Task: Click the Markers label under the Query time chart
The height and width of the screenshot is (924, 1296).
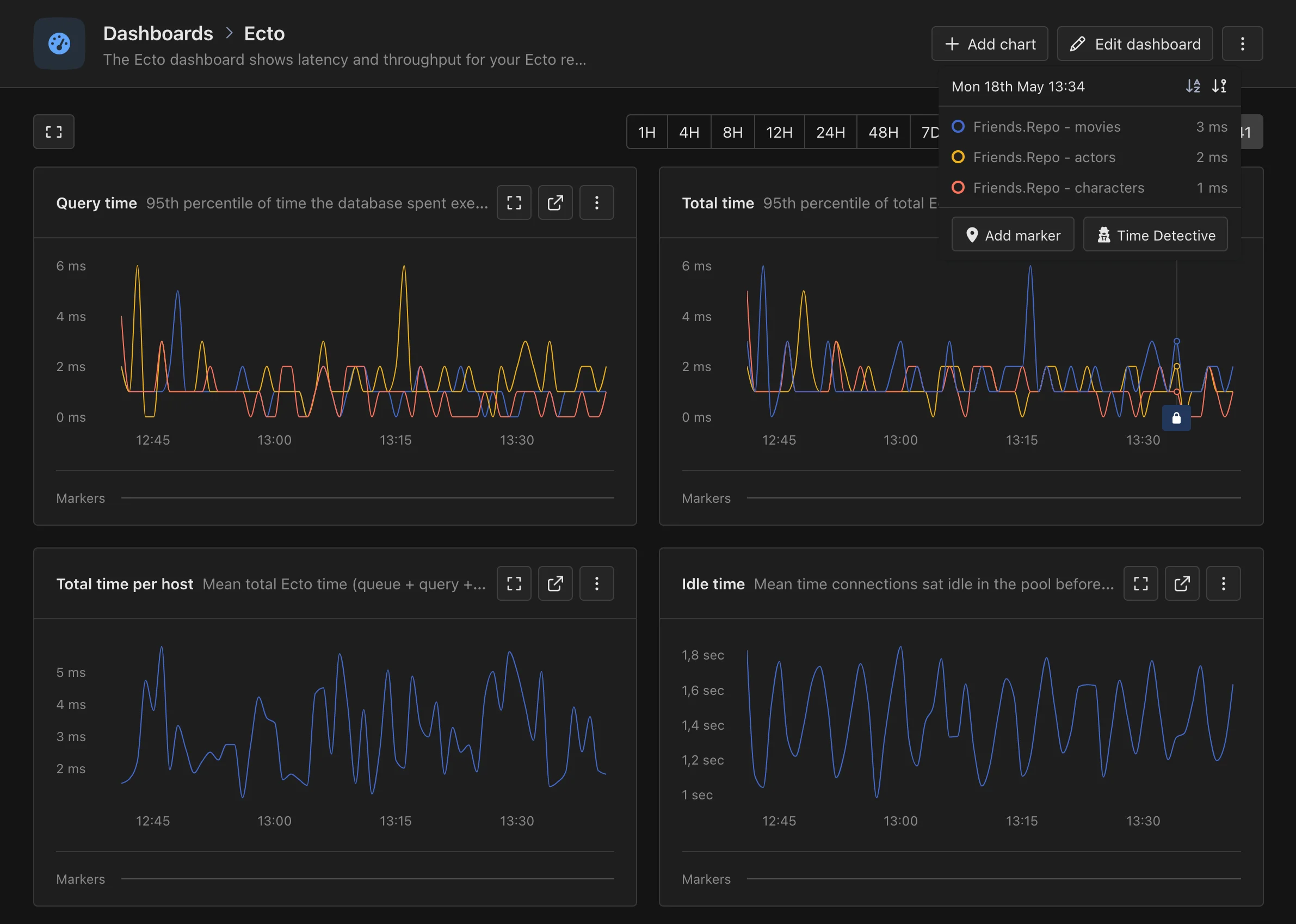Action: 80,498
